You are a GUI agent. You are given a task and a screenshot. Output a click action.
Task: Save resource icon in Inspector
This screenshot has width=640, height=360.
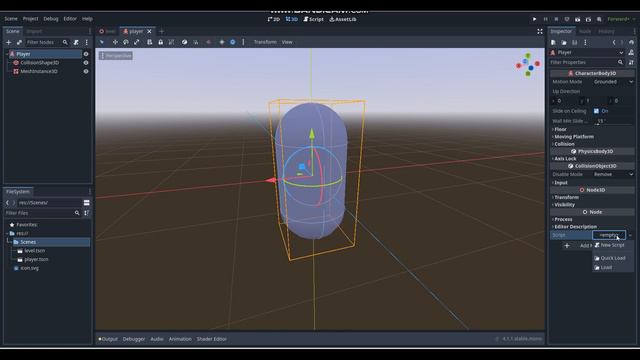[575, 42]
